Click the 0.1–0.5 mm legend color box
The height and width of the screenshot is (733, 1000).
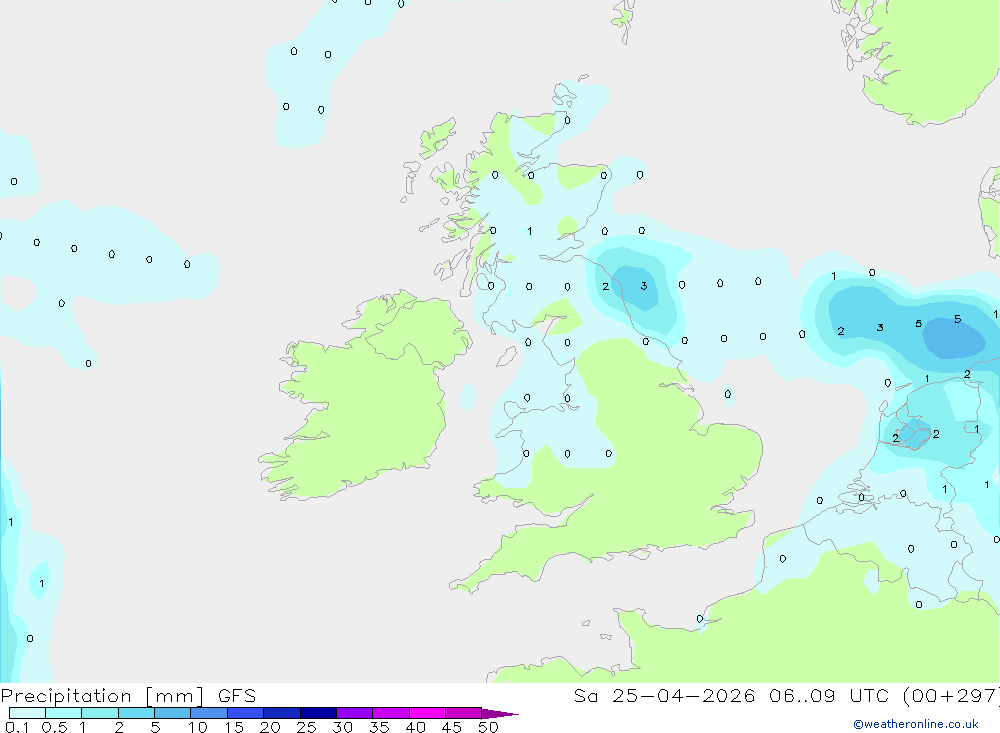tap(27, 713)
